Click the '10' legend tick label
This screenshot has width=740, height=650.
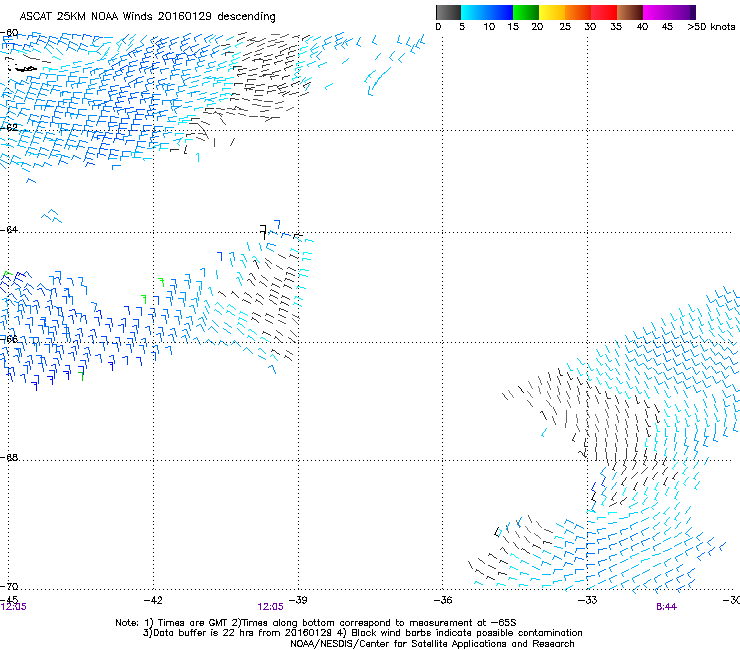coord(489,27)
